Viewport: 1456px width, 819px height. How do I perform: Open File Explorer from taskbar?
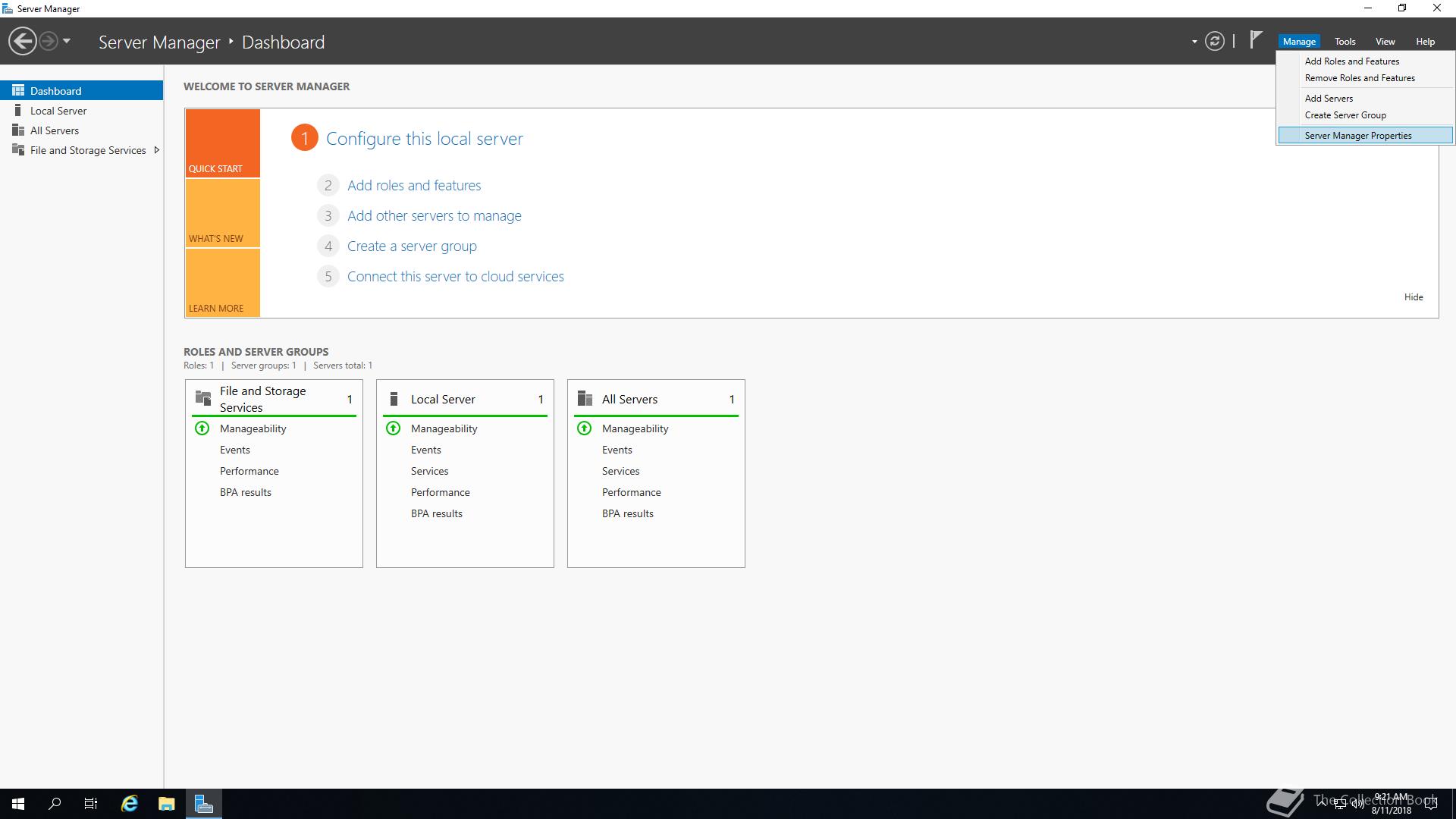(x=167, y=804)
